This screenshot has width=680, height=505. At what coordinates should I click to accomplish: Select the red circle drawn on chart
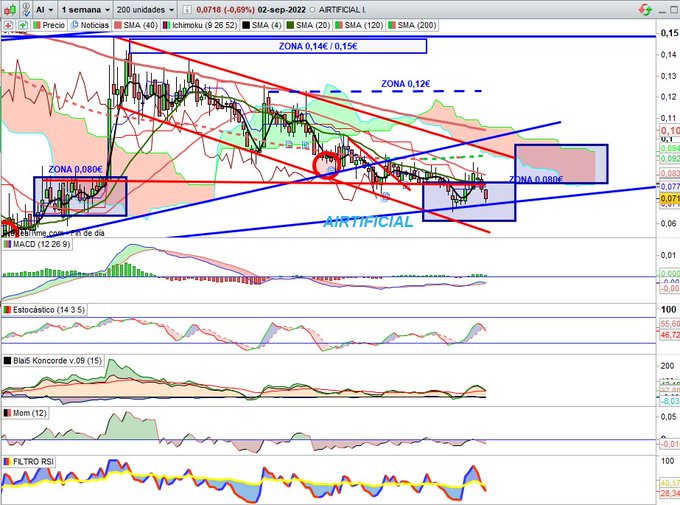tap(327, 165)
